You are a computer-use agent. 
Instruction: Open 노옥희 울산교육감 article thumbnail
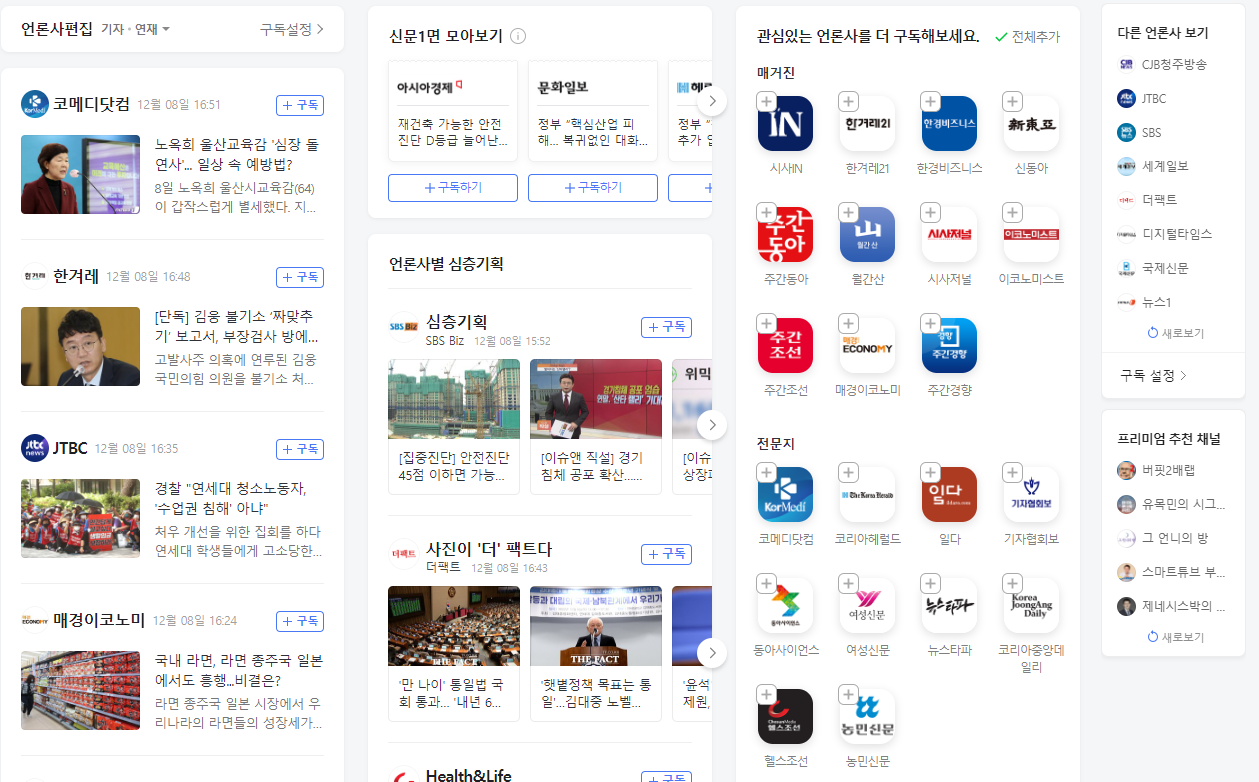click(80, 174)
